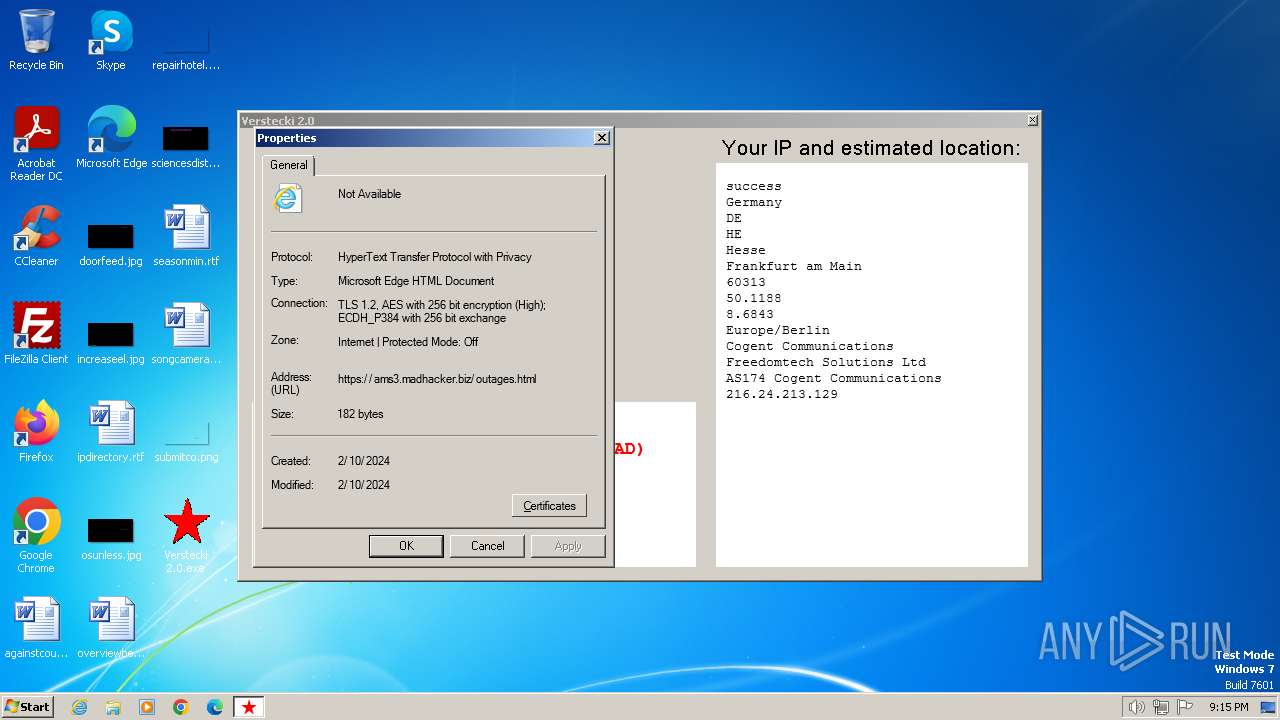Launch Microsoft Edge desktop shortcut
1280x720 pixels.
click(111, 137)
